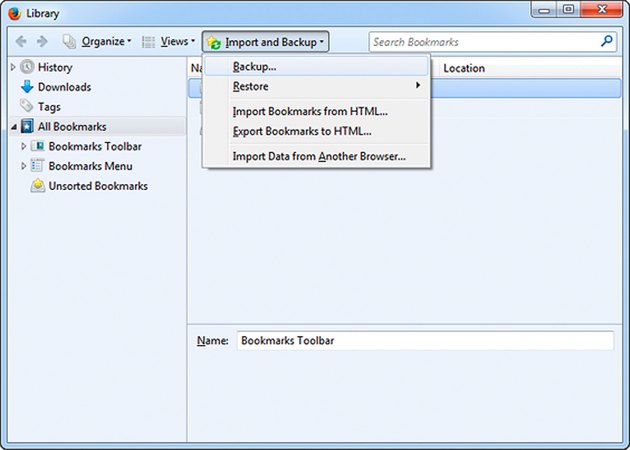Close the Library window

coord(601,10)
